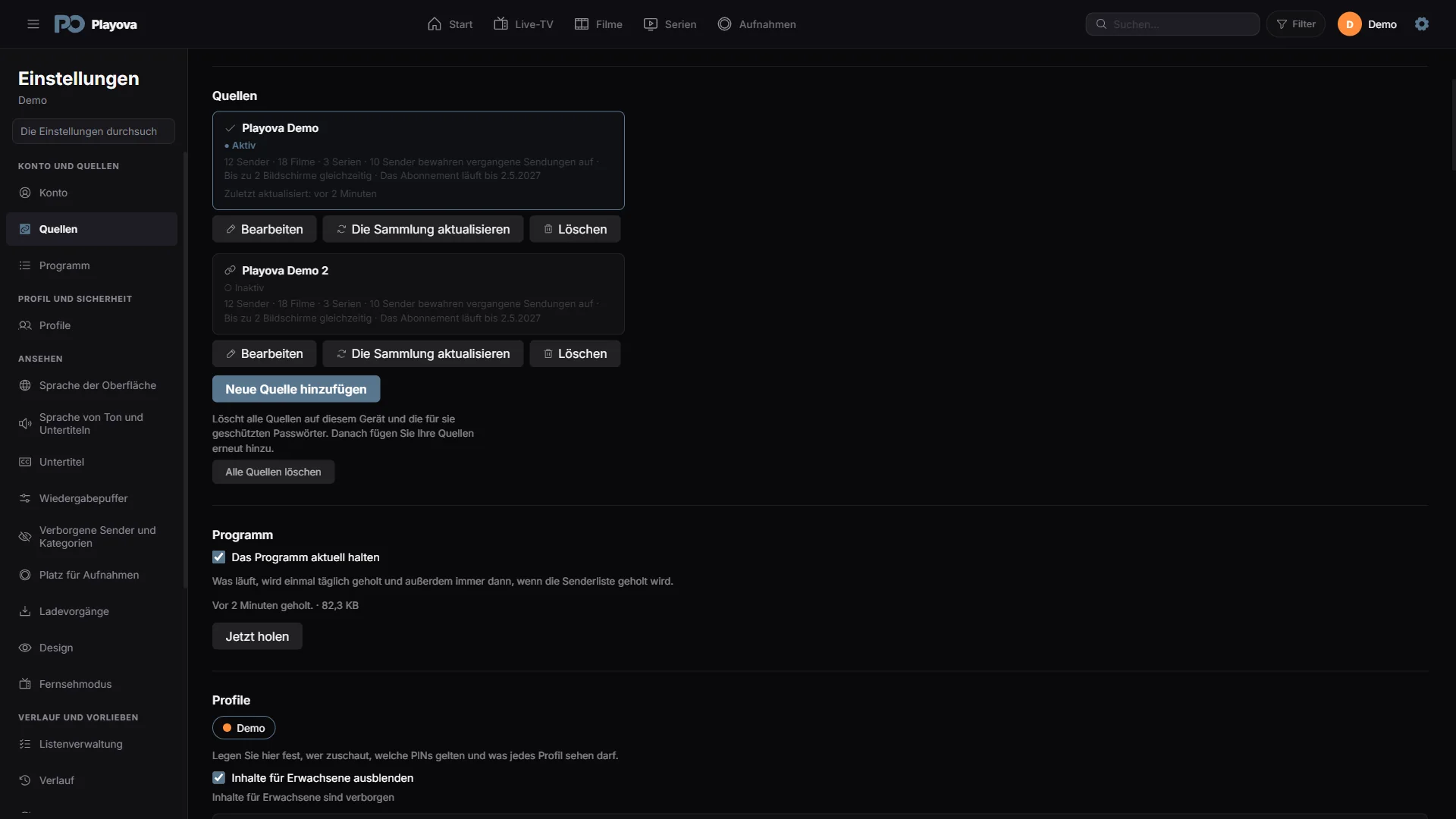Click the Playova logo
Image resolution: width=1456 pixels, height=819 pixels.
pos(96,24)
